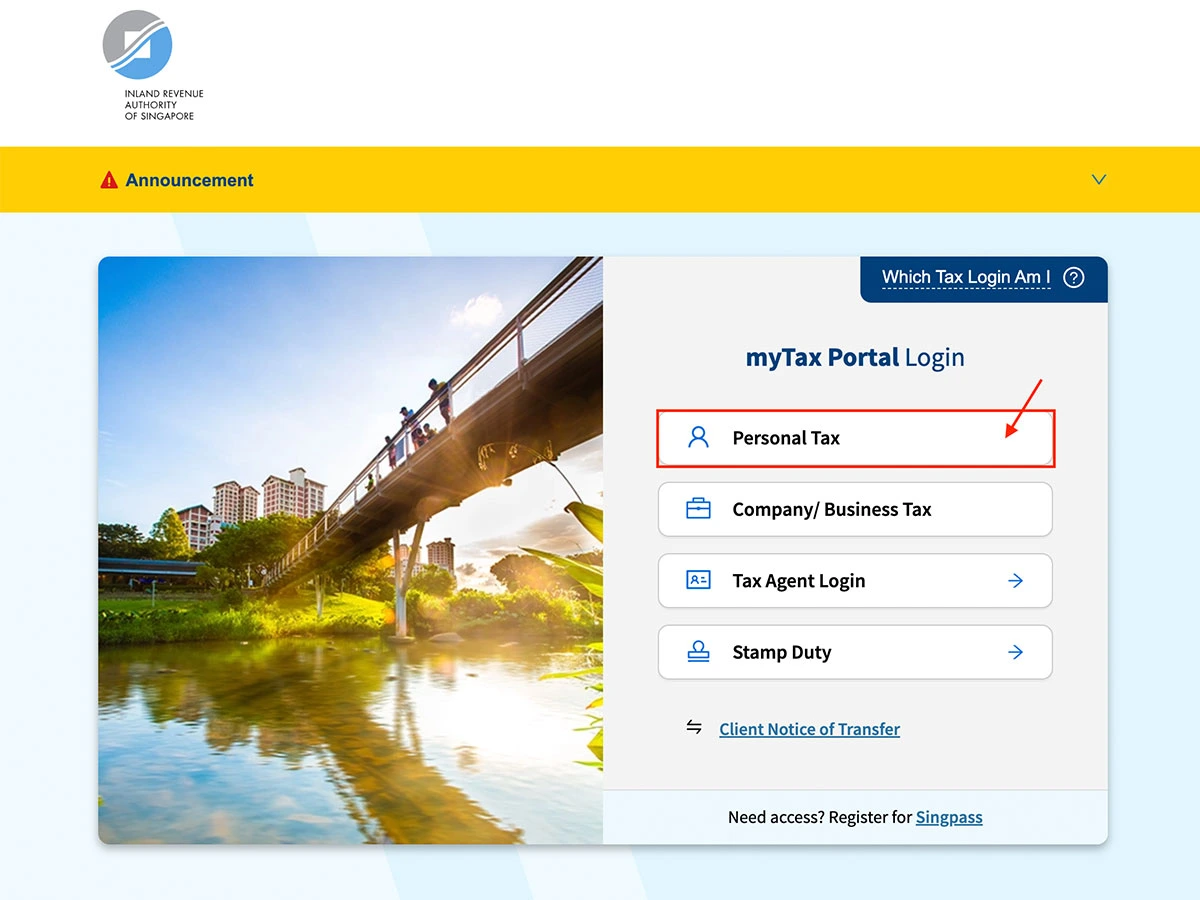Image resolution: width=1200 pixels, height=900 pixels.
Task: Open Which Tax Login Am I help
Action: [x=966, y=278]
